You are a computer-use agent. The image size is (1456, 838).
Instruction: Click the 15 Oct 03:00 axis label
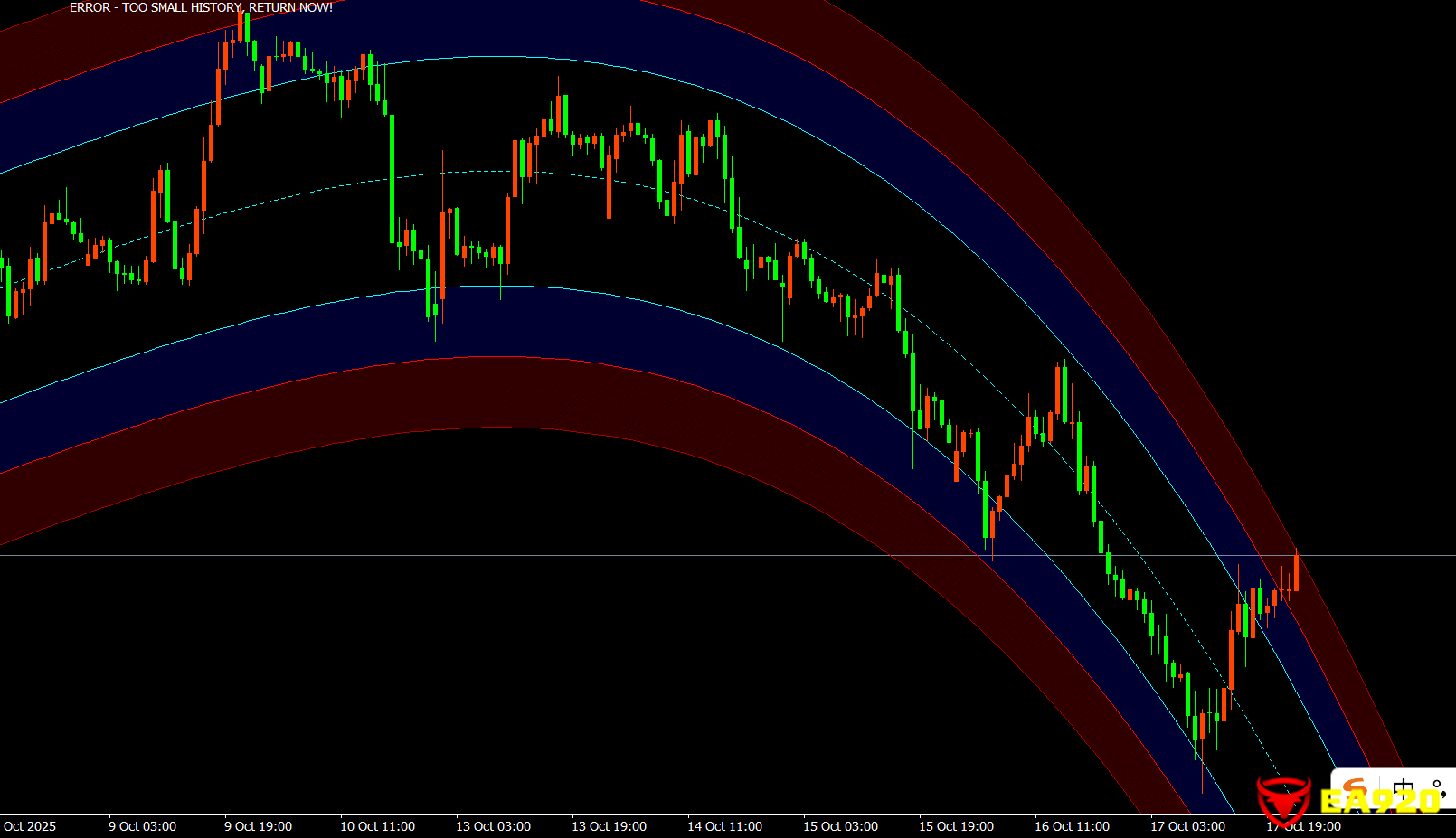click(840, 826)
